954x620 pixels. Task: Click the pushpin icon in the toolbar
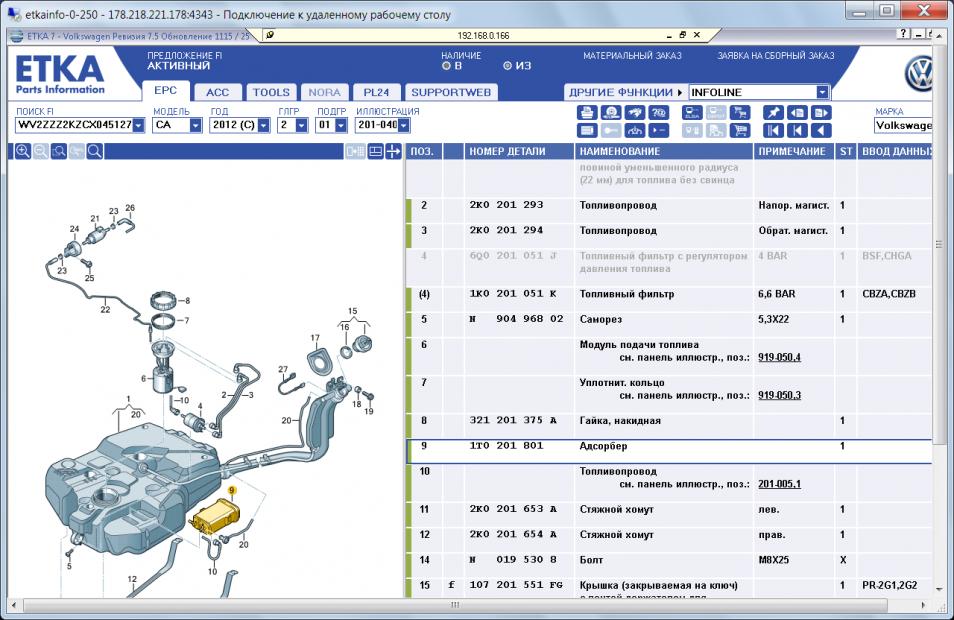click(773, 113)
